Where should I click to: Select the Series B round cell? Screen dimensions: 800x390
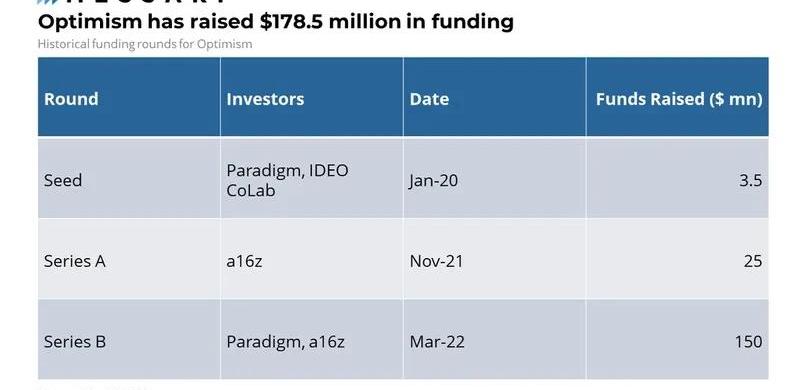click(x=129, y=339)
